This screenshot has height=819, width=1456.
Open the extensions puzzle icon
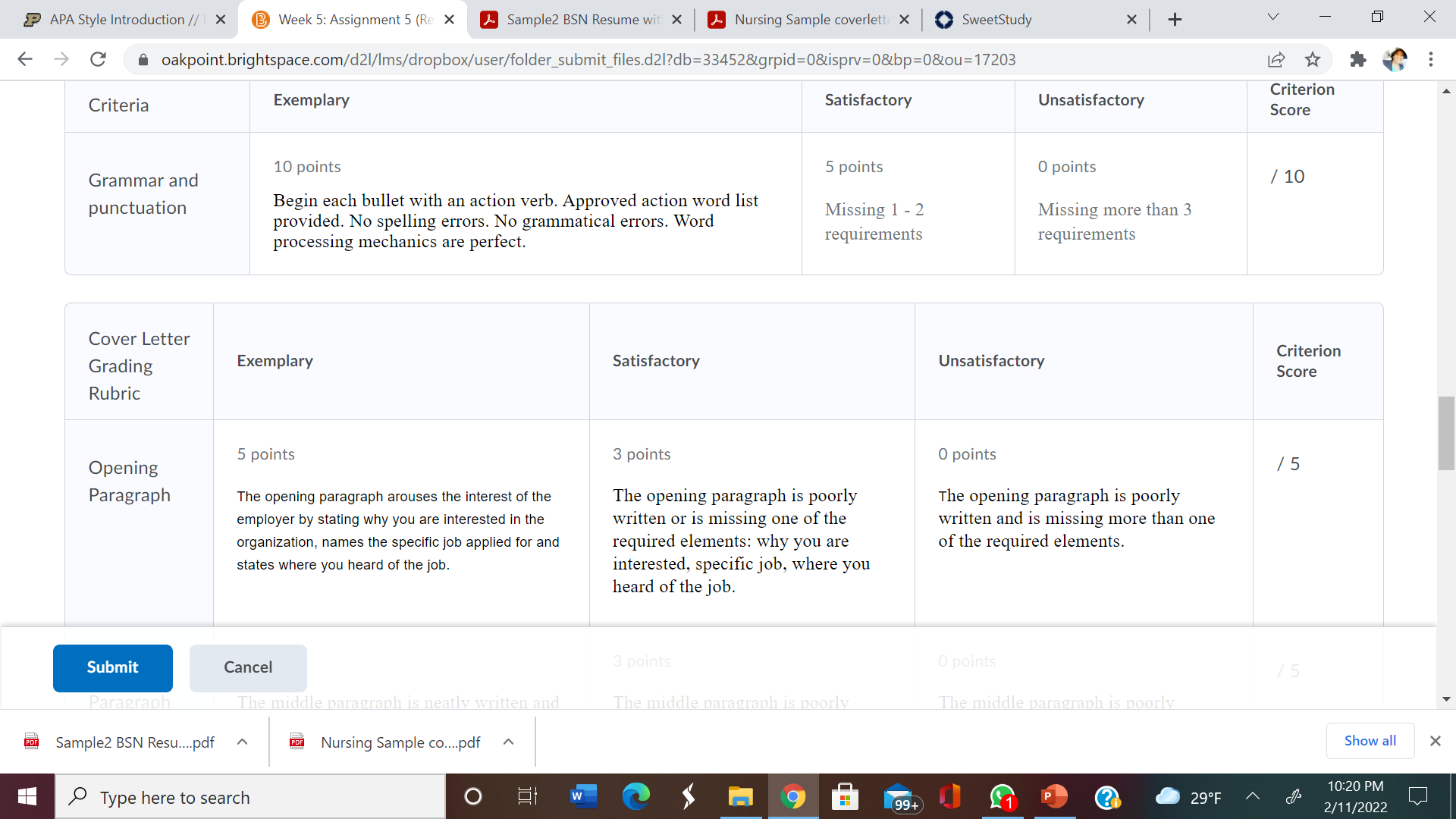[1358, 59]
